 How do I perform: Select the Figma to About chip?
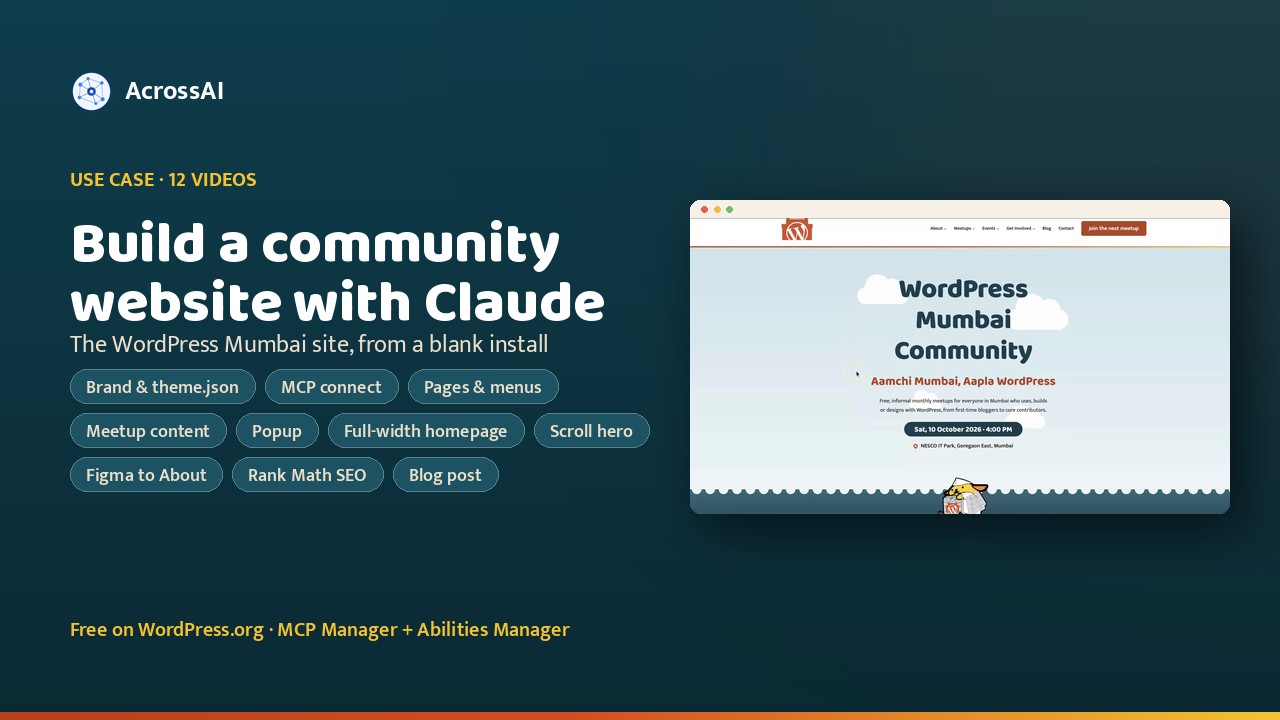[x=147, y=475]
